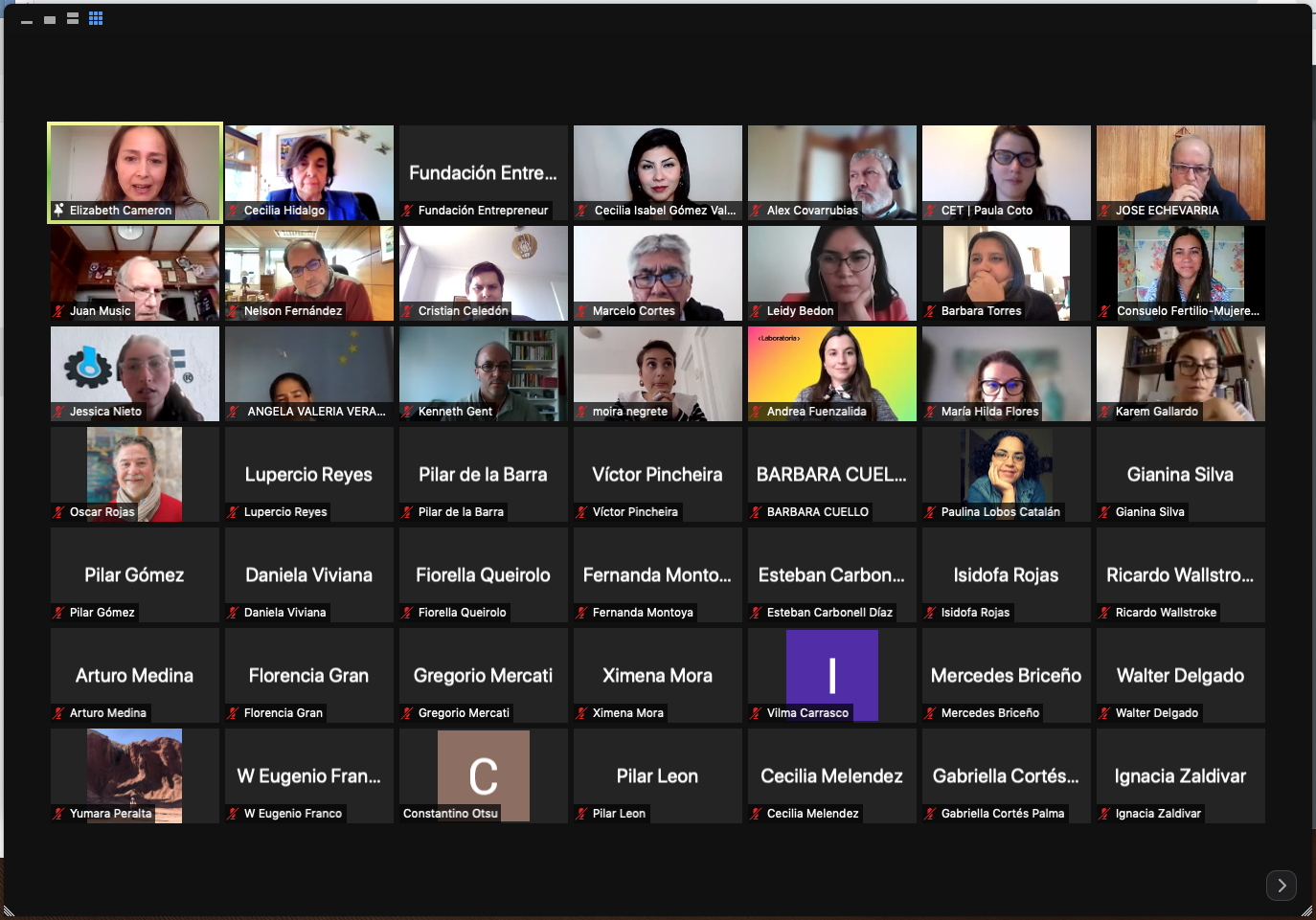This screenshot has width=1316, height=920.
Task: Click the Esteban Carbonell Díaz name label
Action: pos(829,613)
